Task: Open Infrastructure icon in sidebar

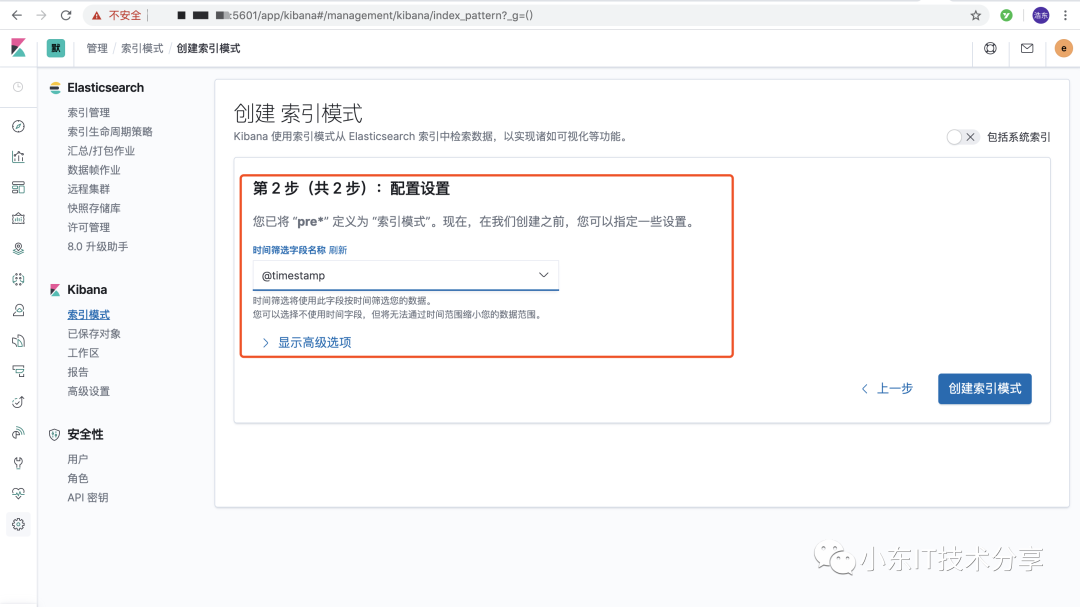Action: [19, 310]
